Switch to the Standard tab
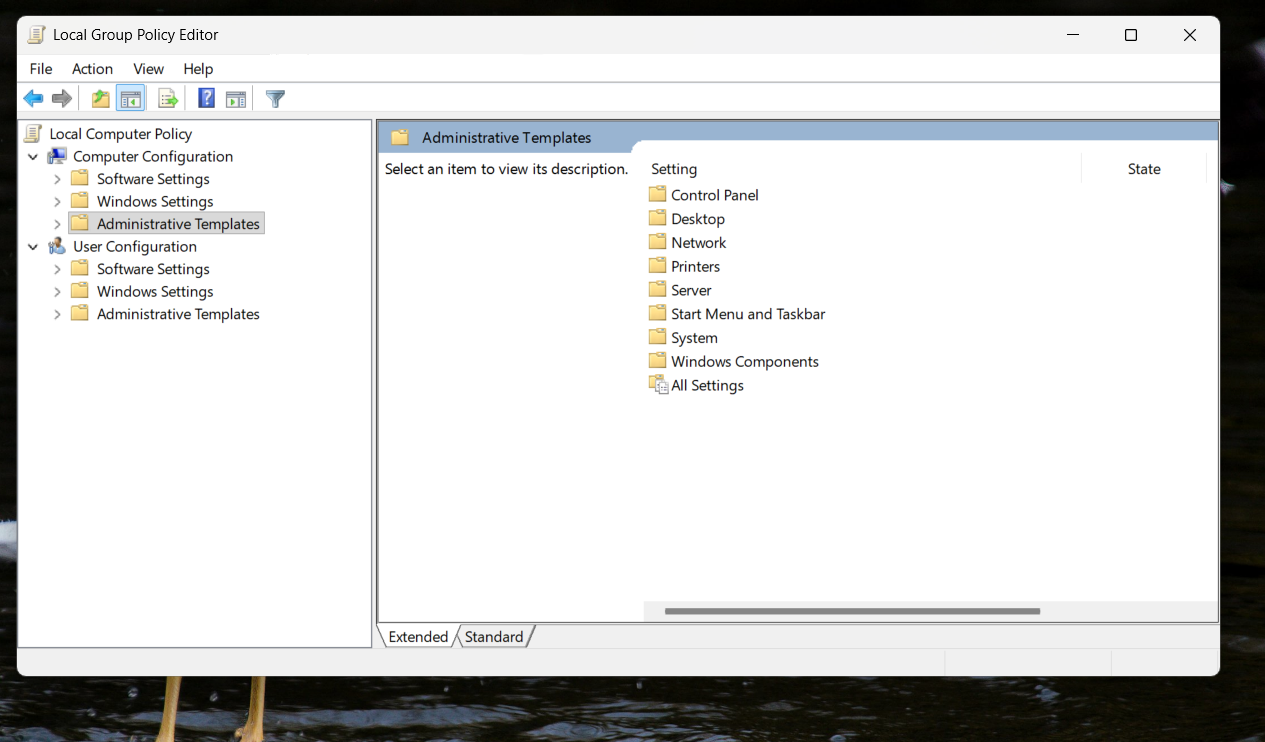The image size is (1265, 742). tap(494, 636)
